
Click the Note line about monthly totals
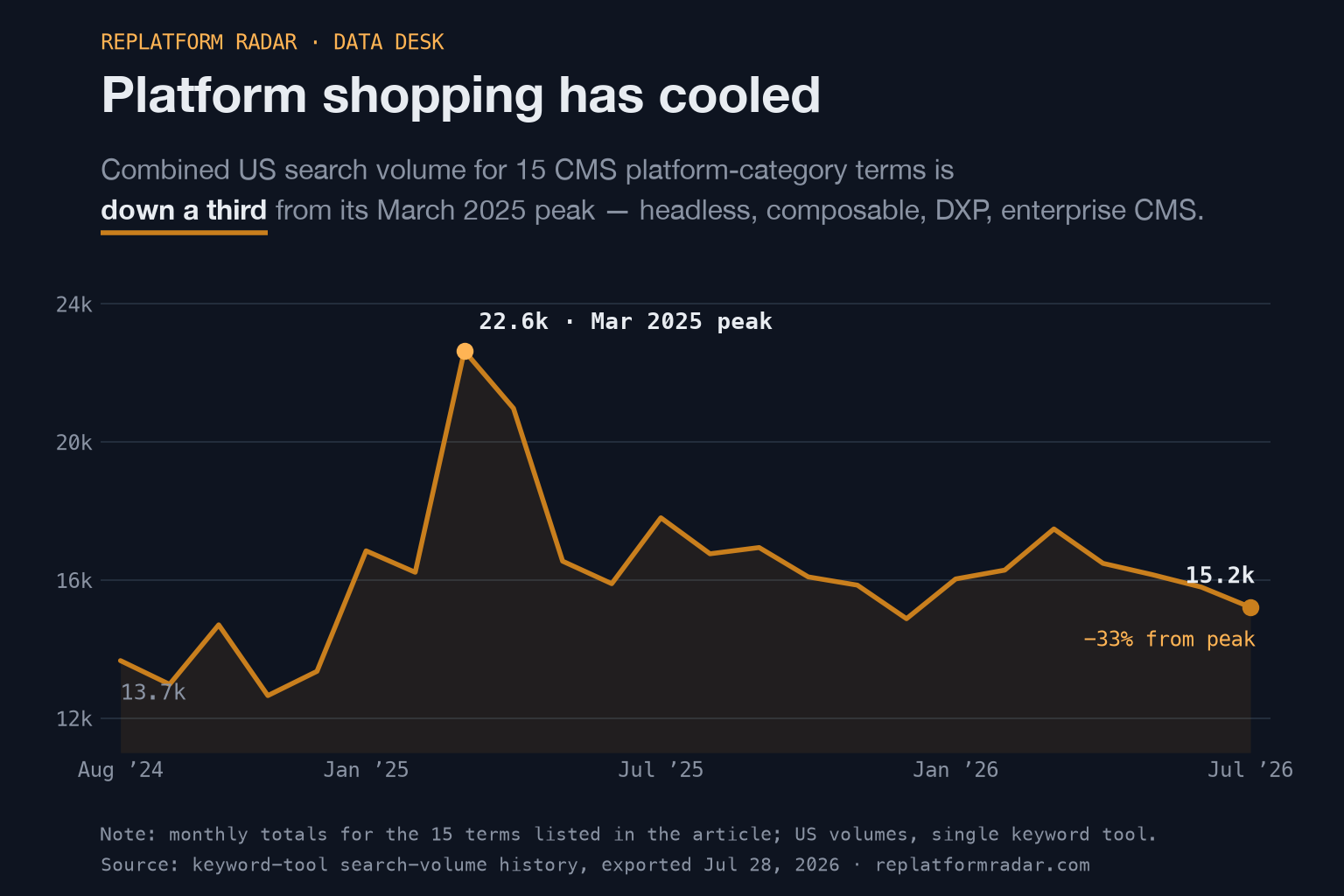(628, 834)
